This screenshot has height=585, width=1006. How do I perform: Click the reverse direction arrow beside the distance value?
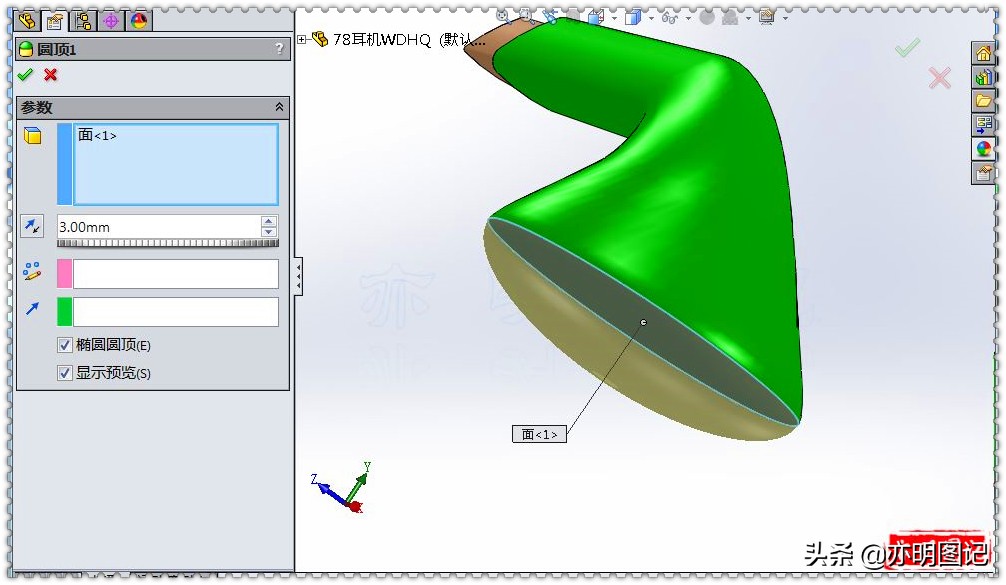click(x=31, y=225)
